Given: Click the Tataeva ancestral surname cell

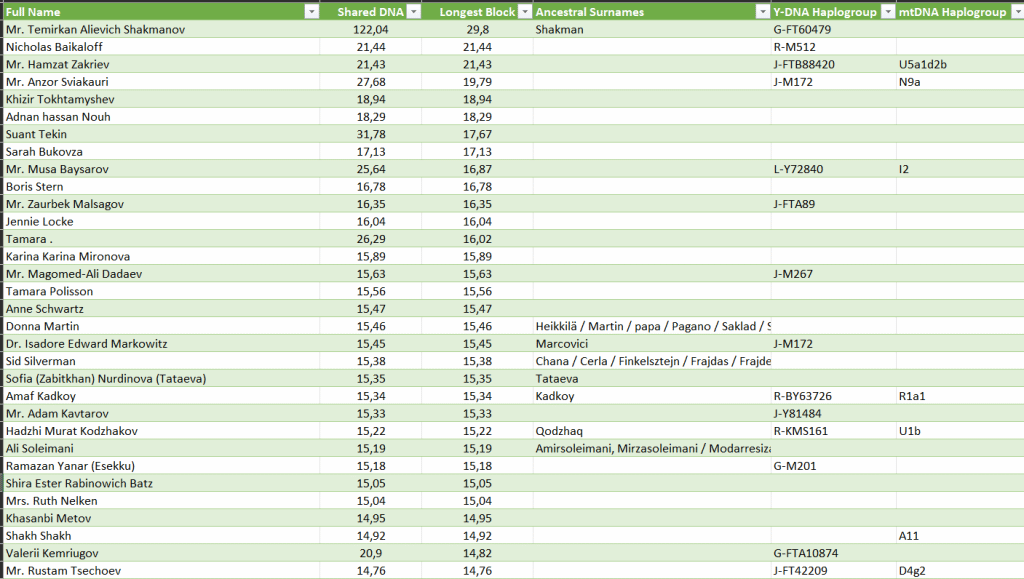Looking at the screenshot, I should click(x=558, y=379).
